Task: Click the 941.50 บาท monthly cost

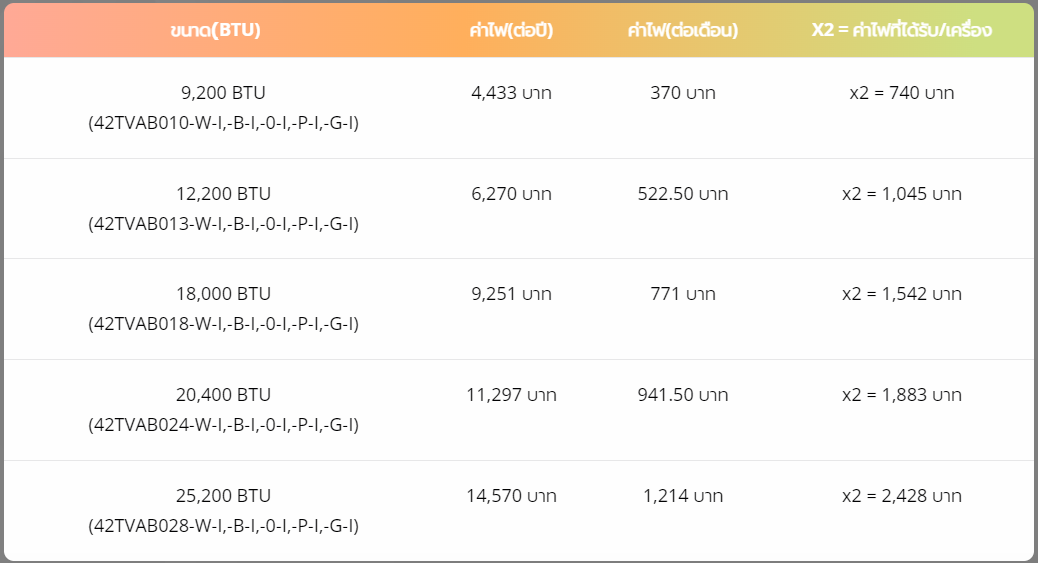Action: click(x=683, y=395)
